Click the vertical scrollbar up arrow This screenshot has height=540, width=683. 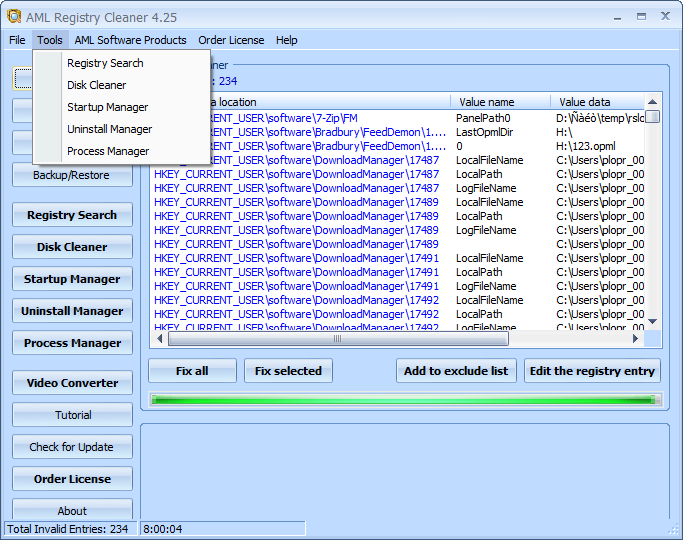pyautogui.click(x=652, y=102)
